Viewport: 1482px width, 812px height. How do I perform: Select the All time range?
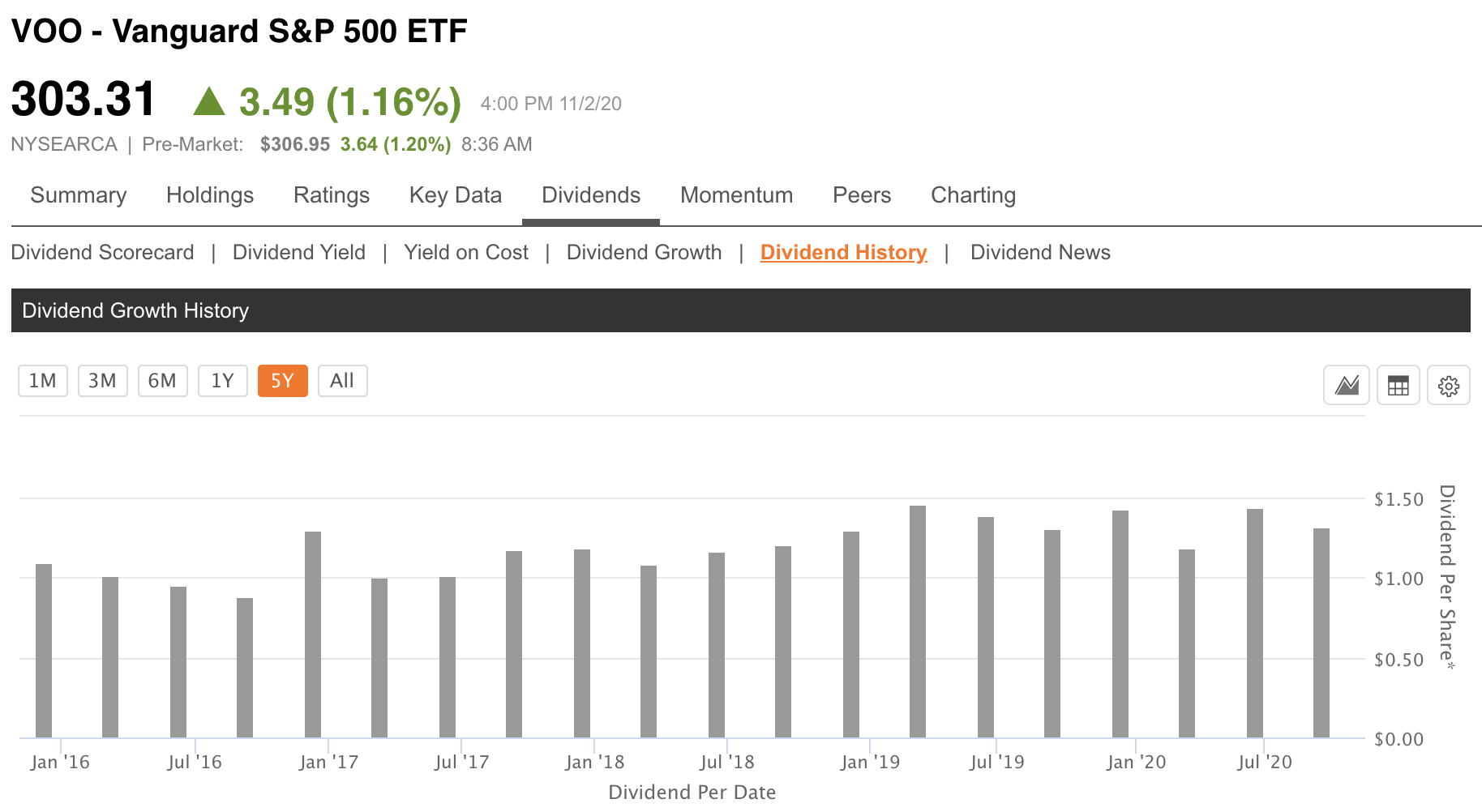343,381
